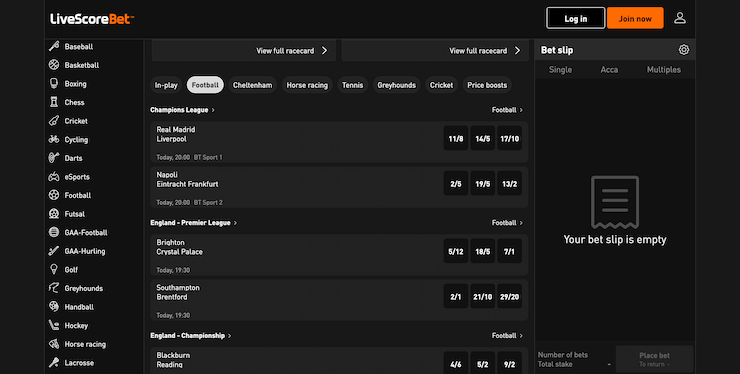Screen dimensions: 740x374
Task: Click the Cricket bat icon in sidebar
Action: click(54, 120)
